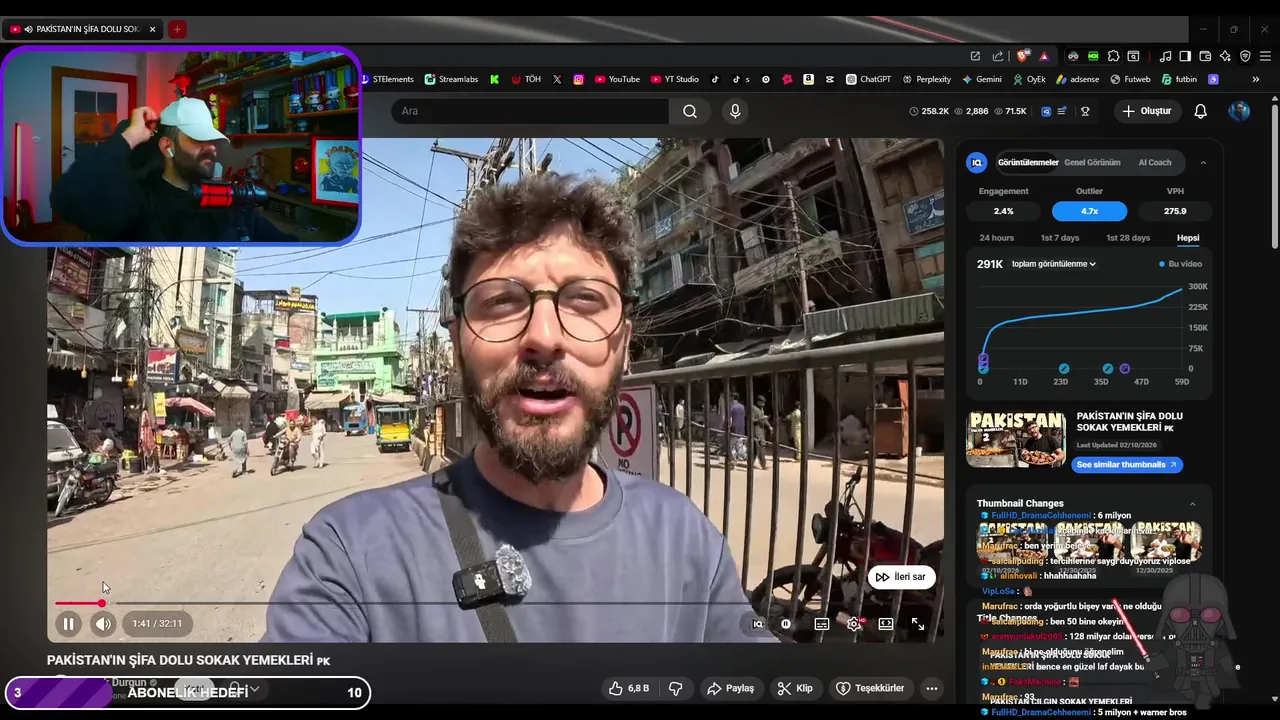1280x720 pixels.
Task: Open the Perplexity bookmark
Action: [x=926, y=79]
